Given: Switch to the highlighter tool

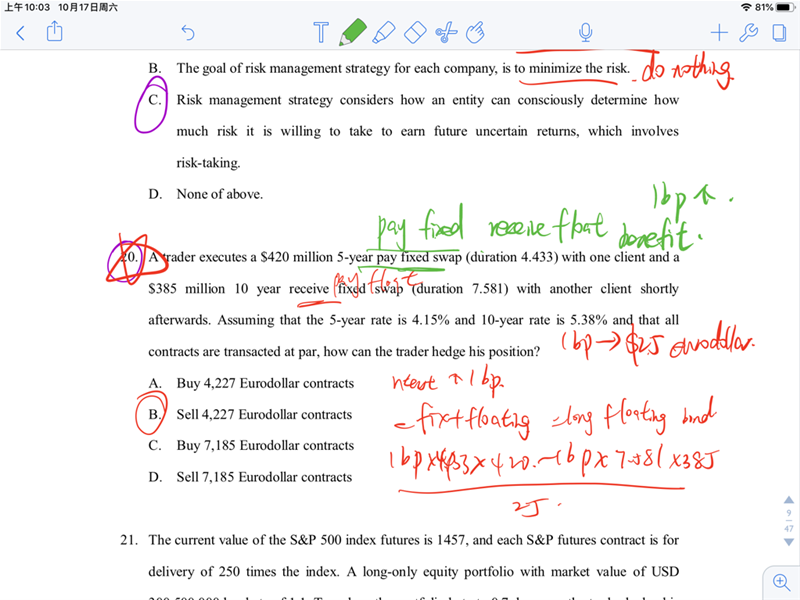Looking at the screenshot, I should pos(383,33).
